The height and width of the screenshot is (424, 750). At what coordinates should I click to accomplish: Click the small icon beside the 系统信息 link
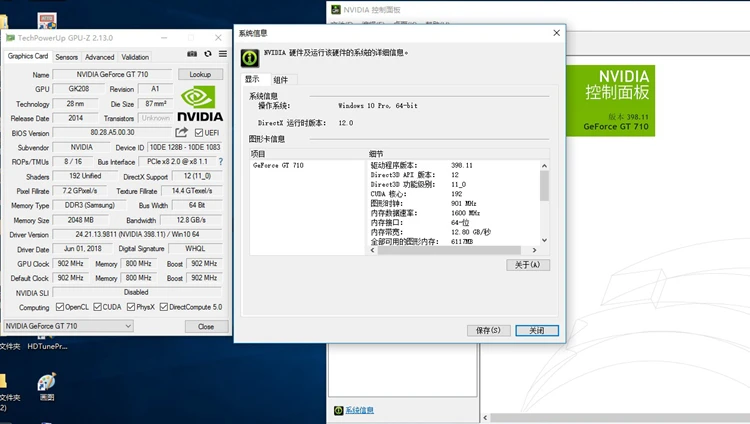tap(339, 410)
